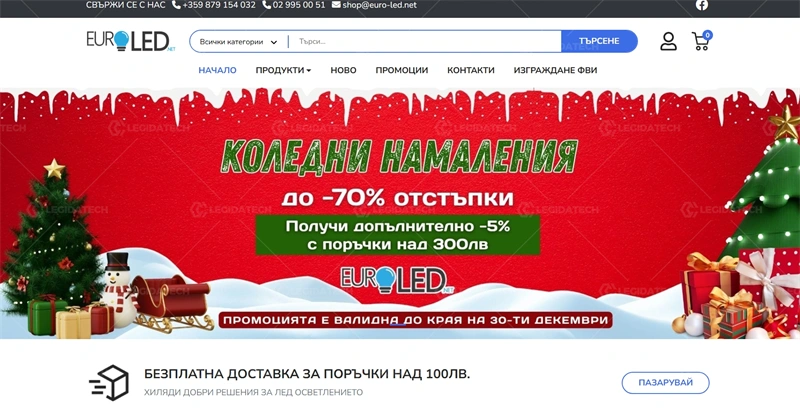Open the КОНТАКТИ page
The width and height of the screenshot is (800, 408).
coord(470,70)
